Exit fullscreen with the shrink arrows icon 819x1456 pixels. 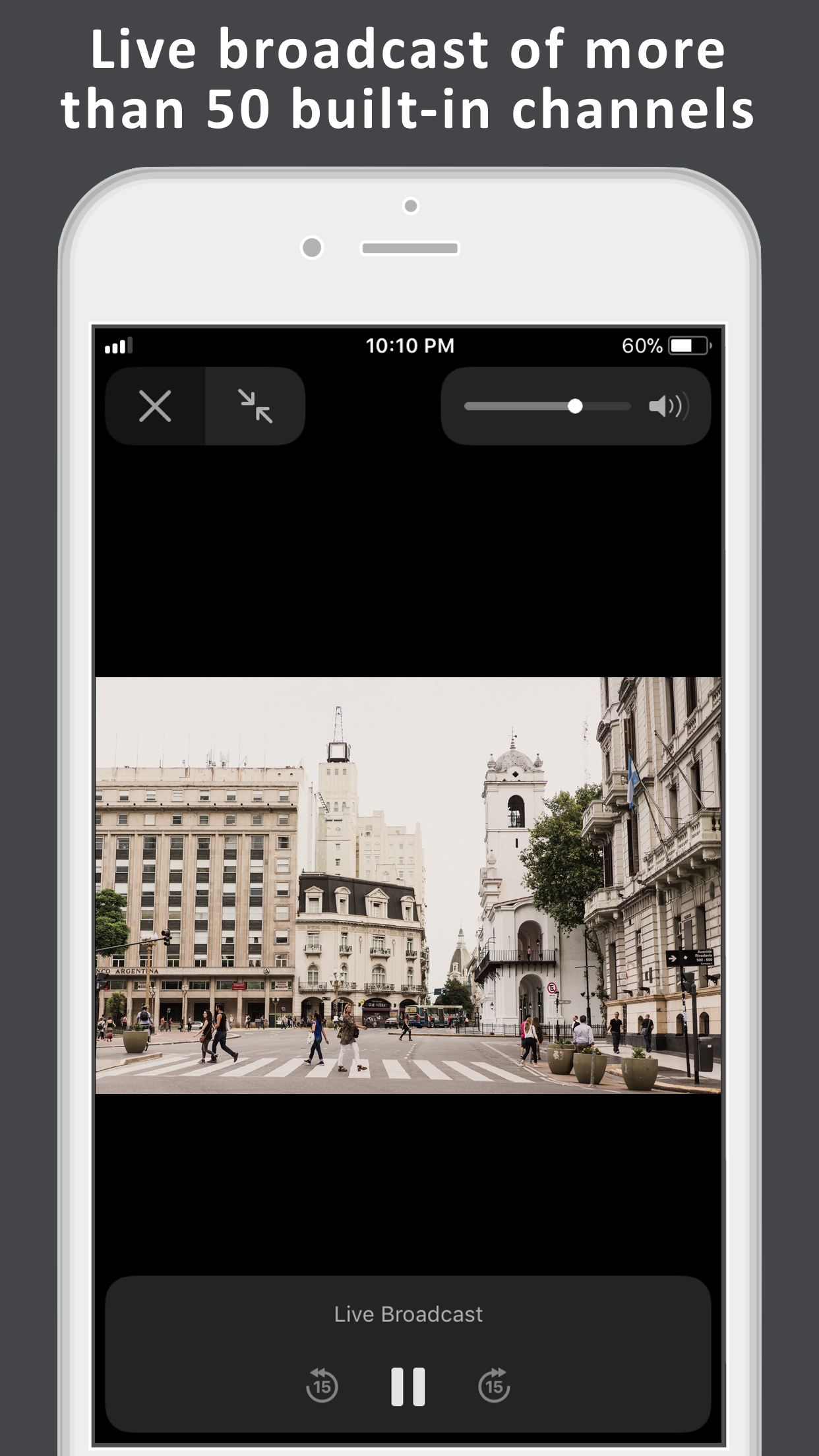click(x=255, y=406)
